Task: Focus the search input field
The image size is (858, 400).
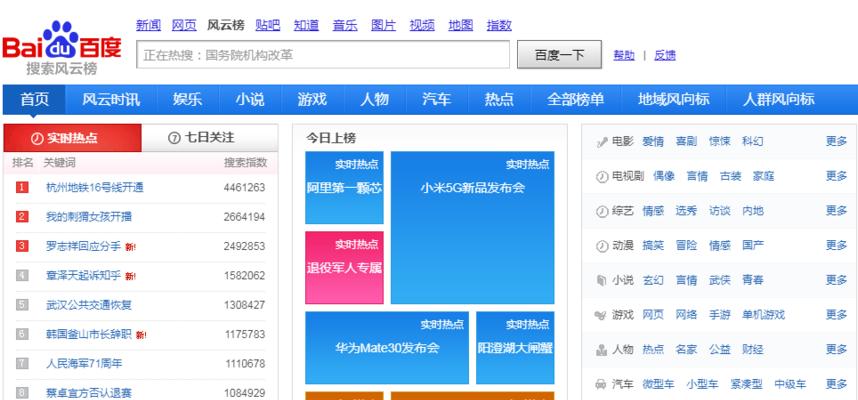Action: (323, 55)
